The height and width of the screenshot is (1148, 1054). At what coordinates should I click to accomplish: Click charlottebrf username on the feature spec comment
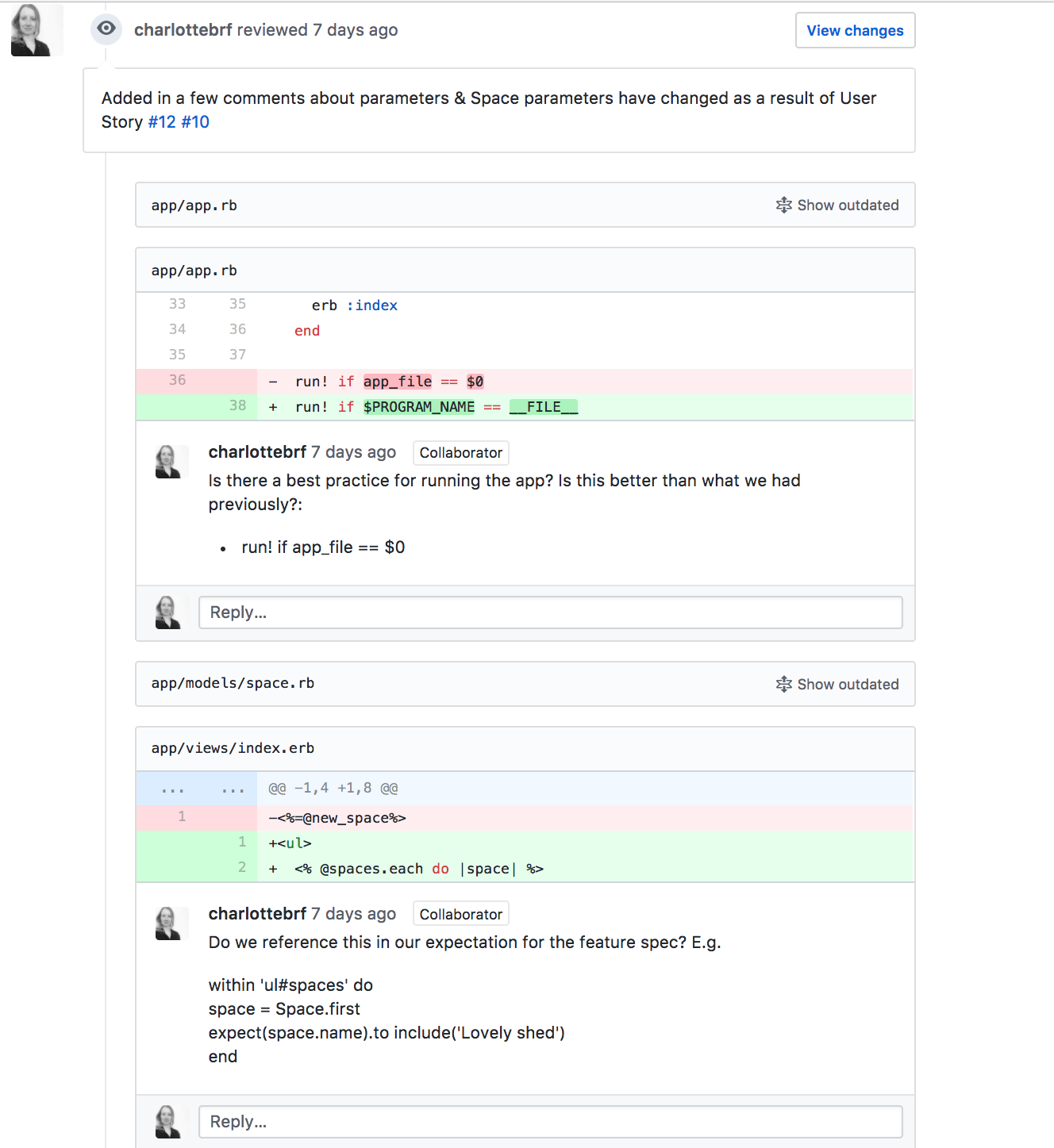[x=257, y=914]
